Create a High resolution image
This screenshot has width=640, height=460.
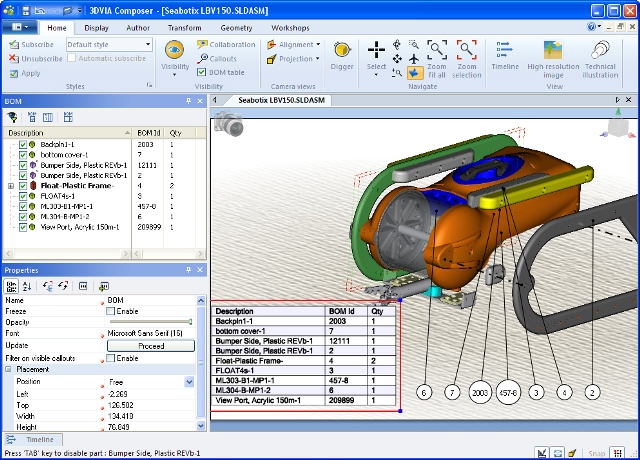pos(553,50)
